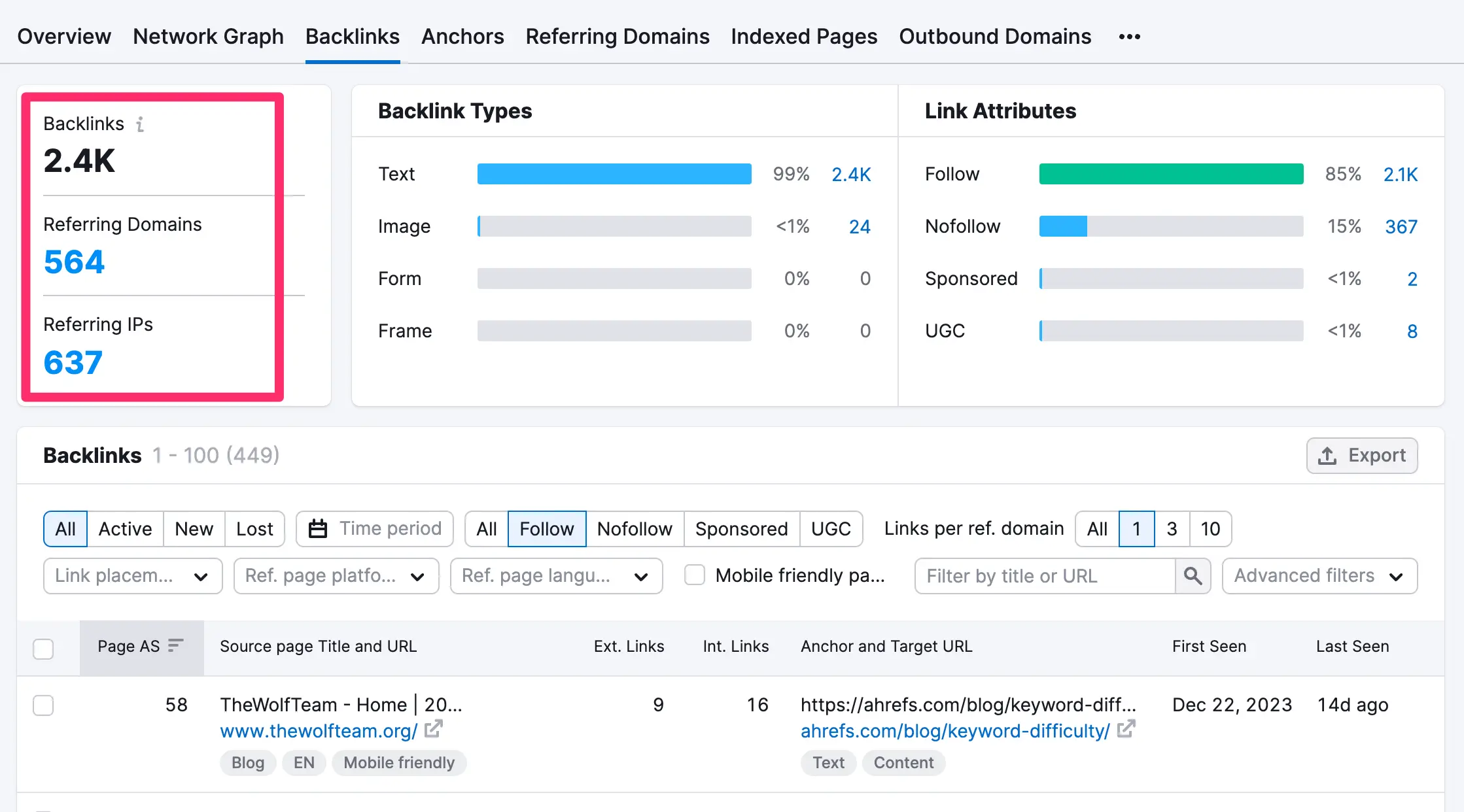Open the Referring Domains tab
The height and width of the screenshot is (812, 1464).
[x=617, y=37]
